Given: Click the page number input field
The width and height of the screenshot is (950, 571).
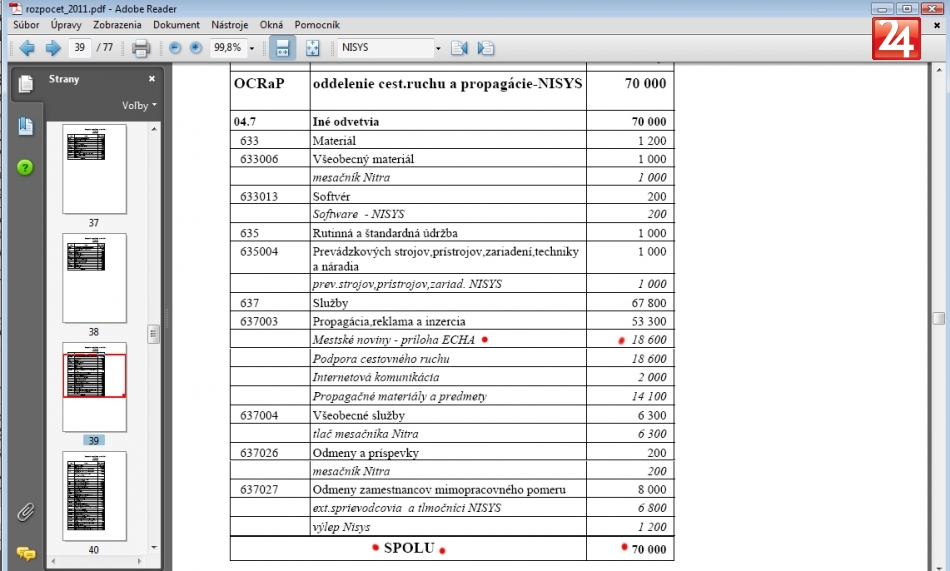Looking at the screenshot, I should 80,48.
